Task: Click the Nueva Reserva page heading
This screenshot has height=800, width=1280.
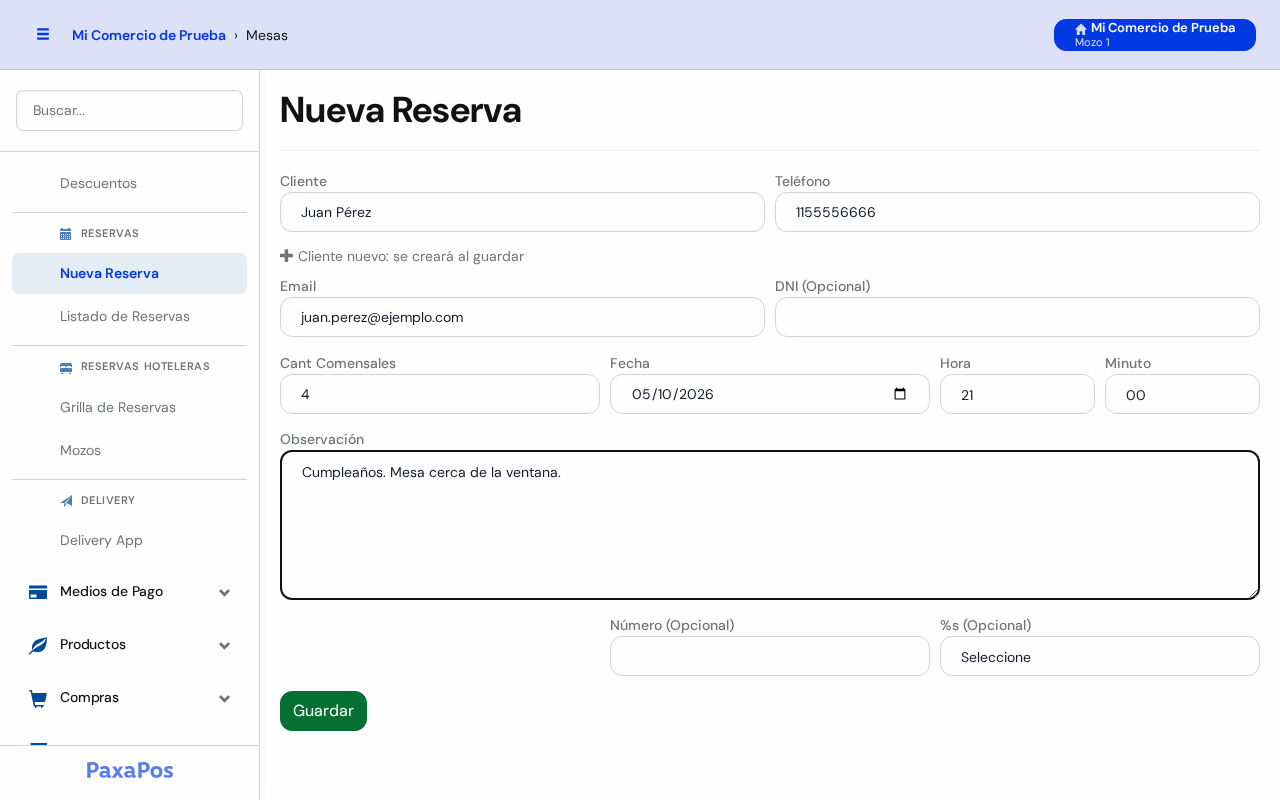Action: coord(400,110)
